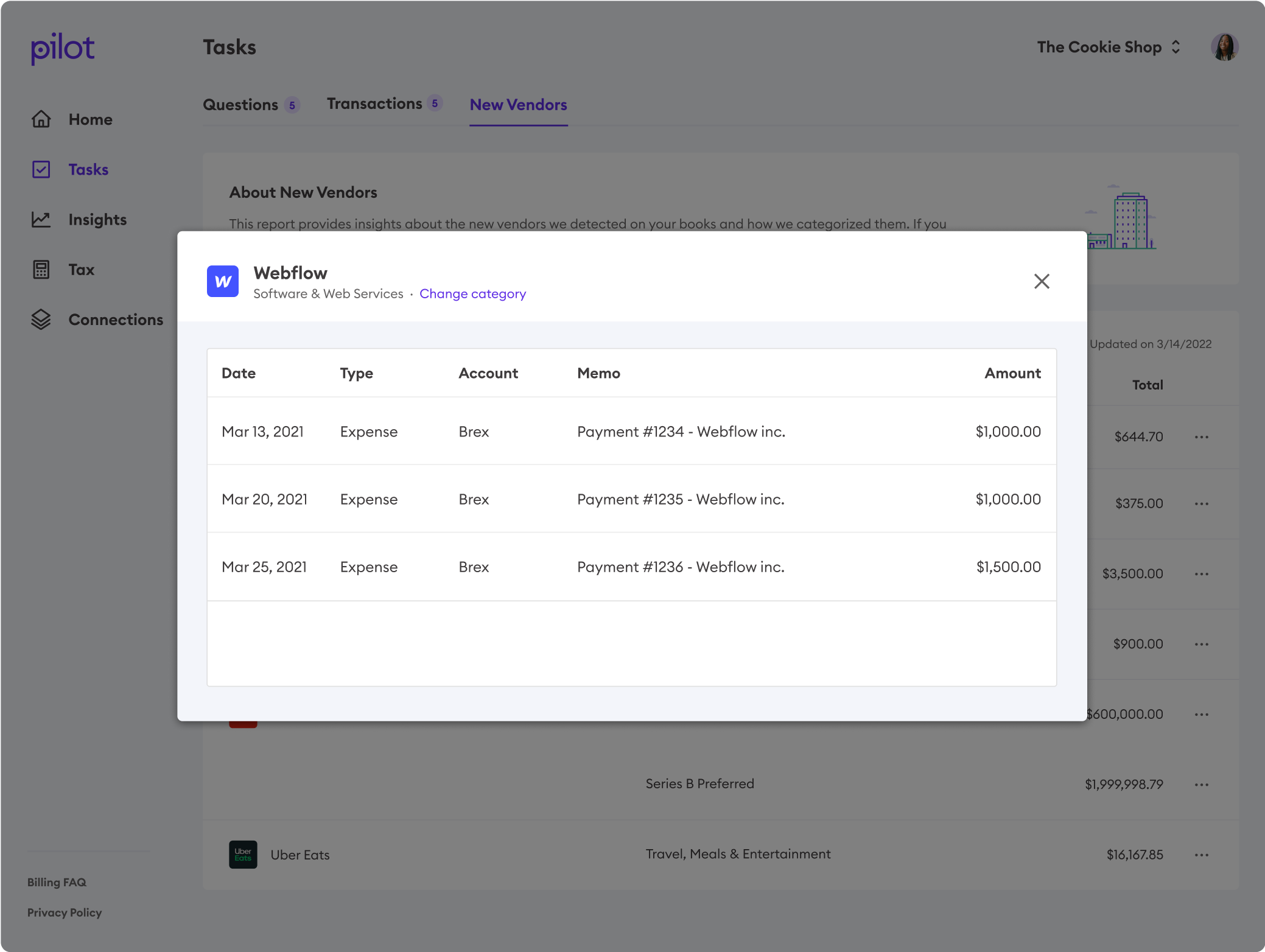
Task: Open the Privacy Policy link
Action: click(x=65, y=912)
